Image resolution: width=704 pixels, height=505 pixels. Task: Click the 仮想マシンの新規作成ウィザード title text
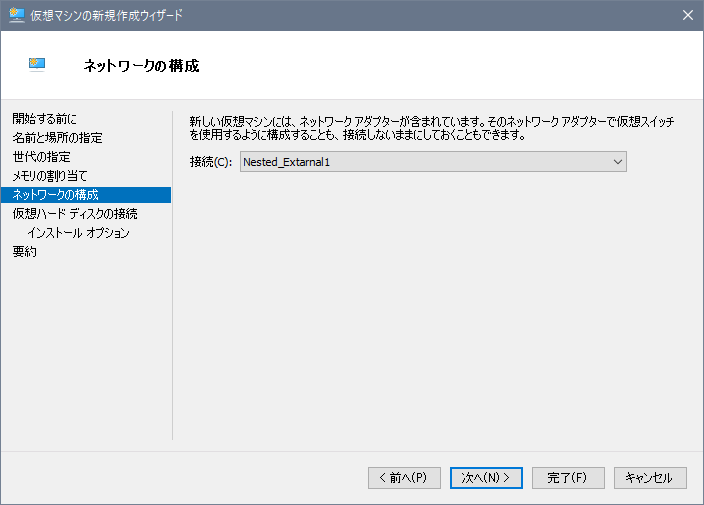pos(107,15)
